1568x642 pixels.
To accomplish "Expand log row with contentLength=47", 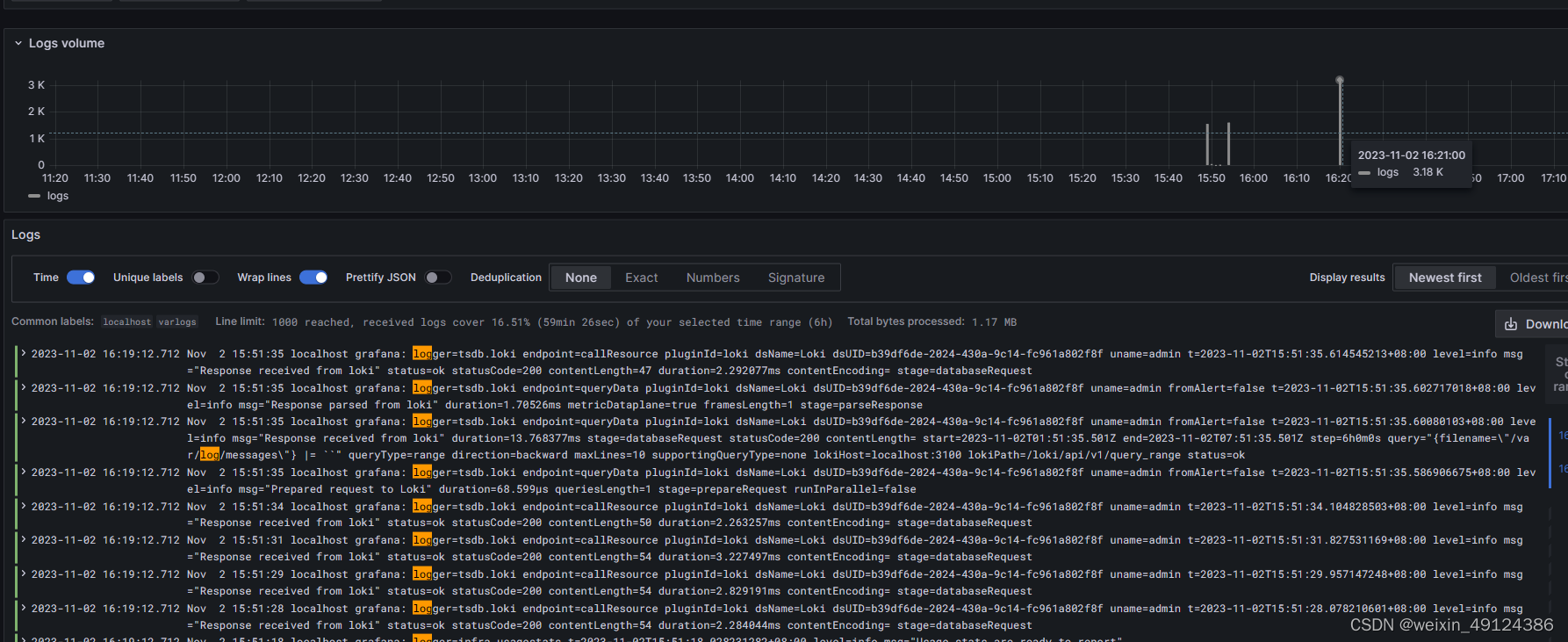I will (24, 354).
